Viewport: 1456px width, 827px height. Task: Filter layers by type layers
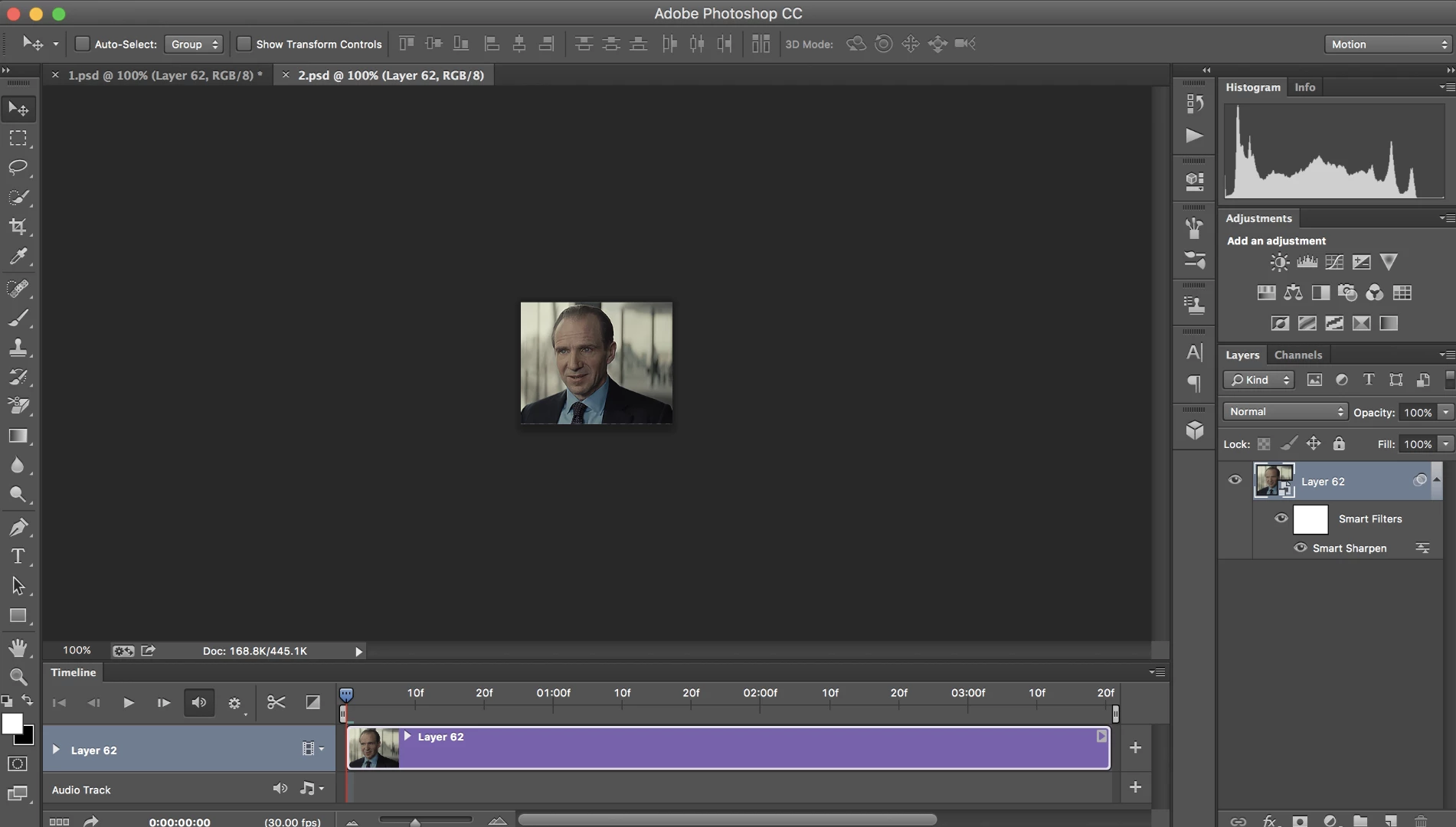pyautogui.click(x=1369, y=380)
